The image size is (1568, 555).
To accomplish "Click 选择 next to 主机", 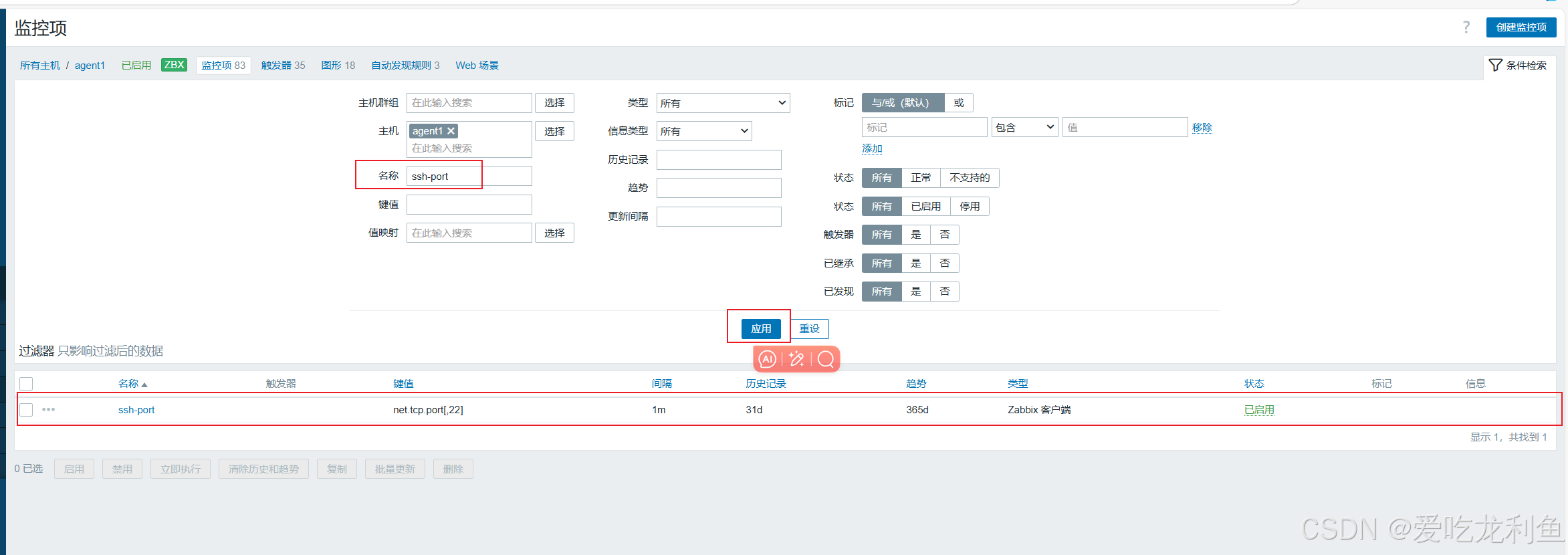I will click(554, 131).
